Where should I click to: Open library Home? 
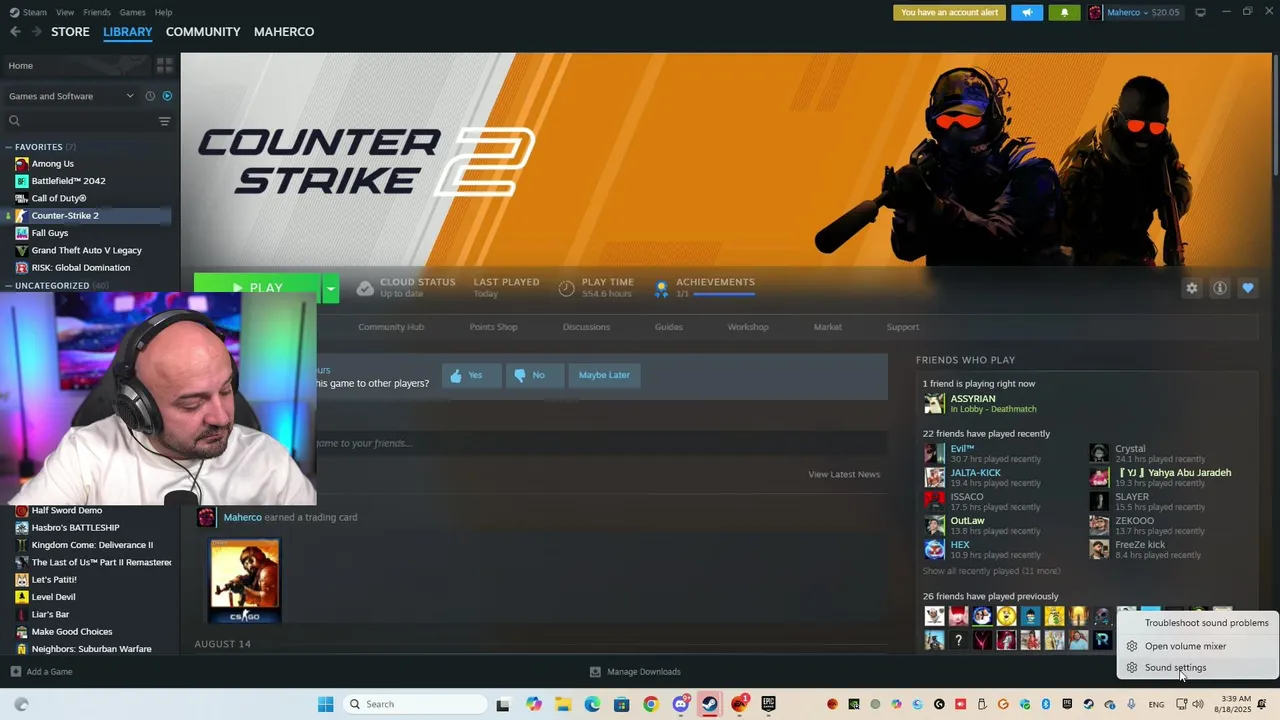click(76, 65)
